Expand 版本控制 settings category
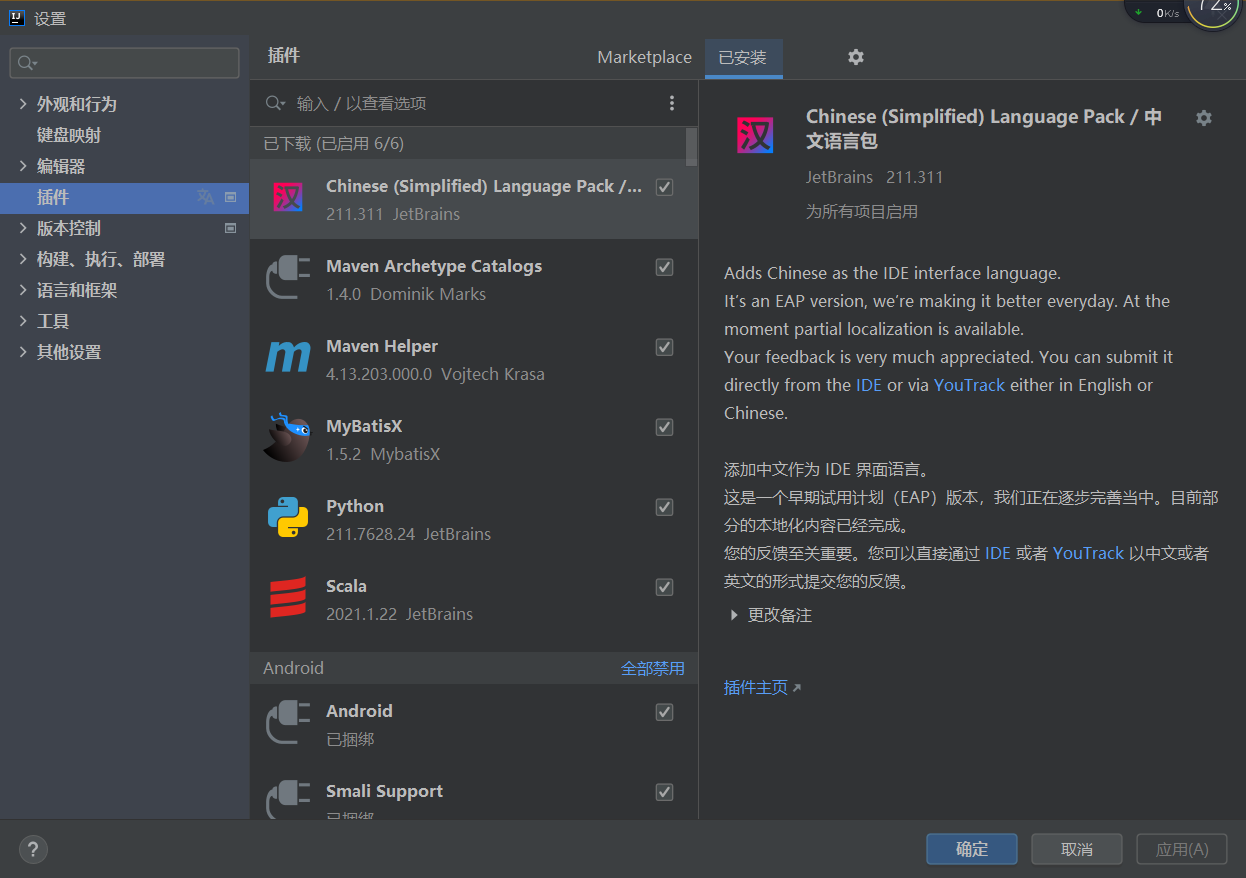This screenshot has height=878, width=1246. click(x=23, y=228)
